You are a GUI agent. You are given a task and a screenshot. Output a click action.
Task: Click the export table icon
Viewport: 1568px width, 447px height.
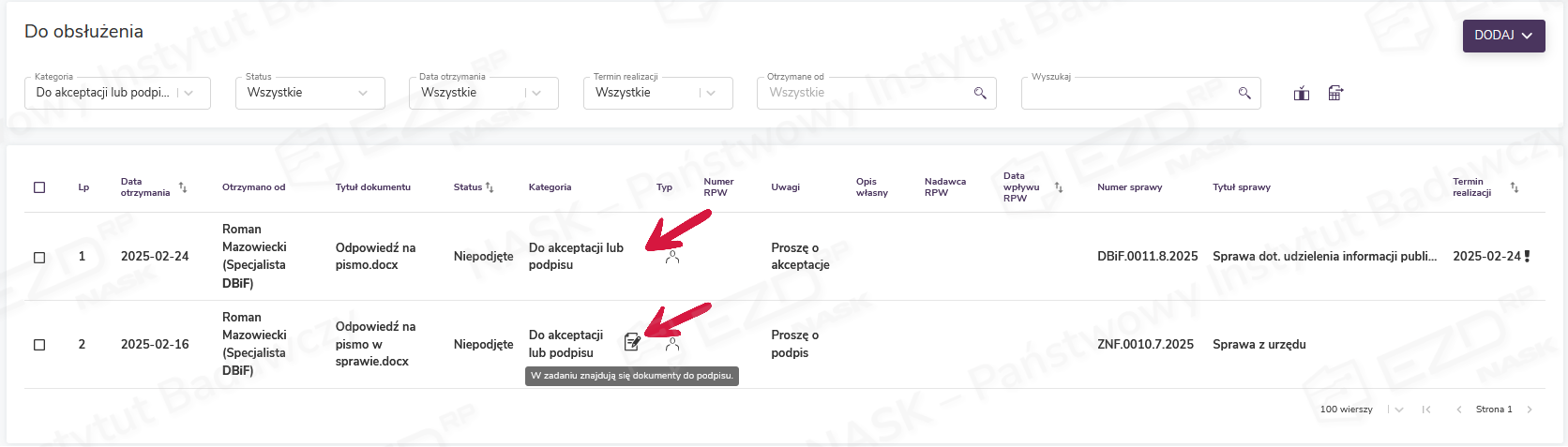coord(1335,93)
